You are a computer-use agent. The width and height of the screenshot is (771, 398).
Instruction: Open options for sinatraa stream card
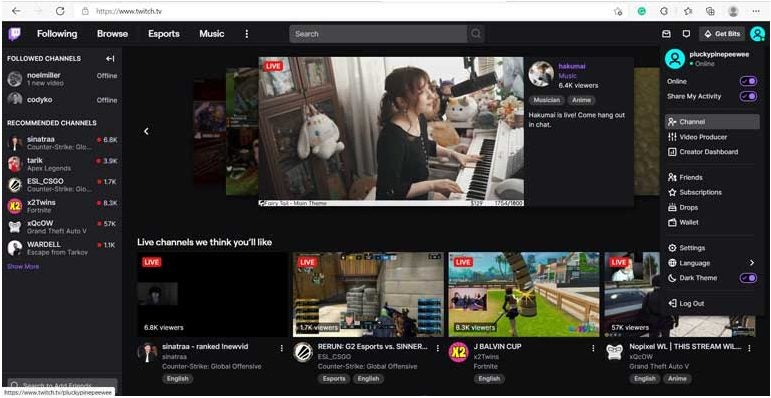pyautogui.click(x=282, y=348)
